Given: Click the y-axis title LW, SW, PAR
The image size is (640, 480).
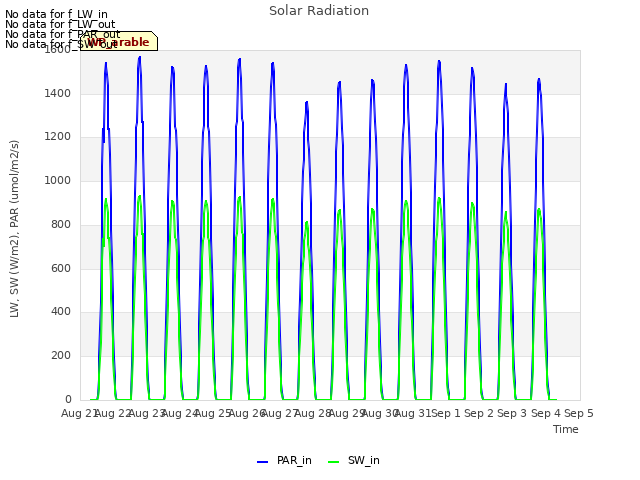Looking at the screenshot, I should click(x=14, y=229).
